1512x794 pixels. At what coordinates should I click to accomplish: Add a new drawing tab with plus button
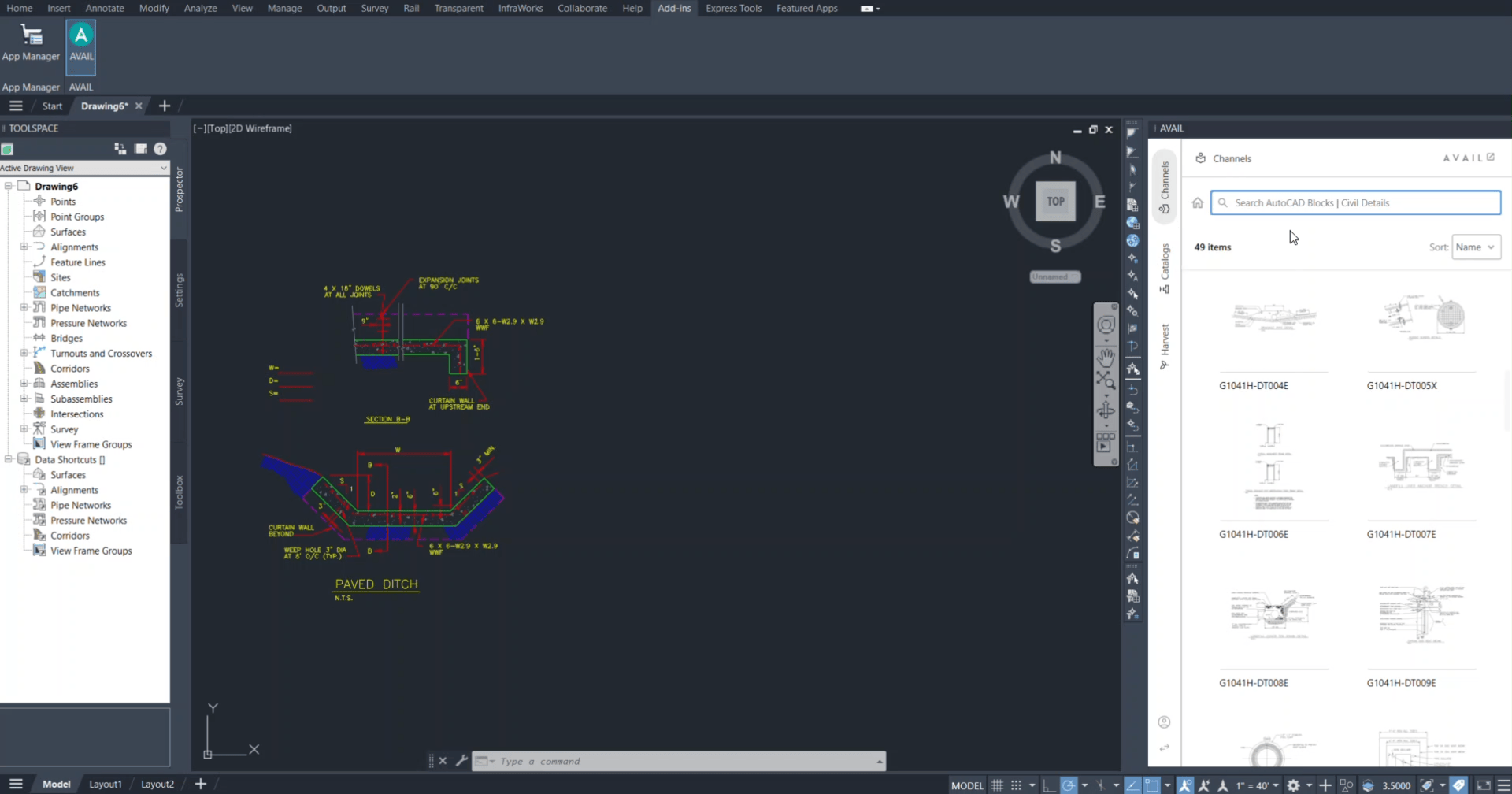click(164, 106)
